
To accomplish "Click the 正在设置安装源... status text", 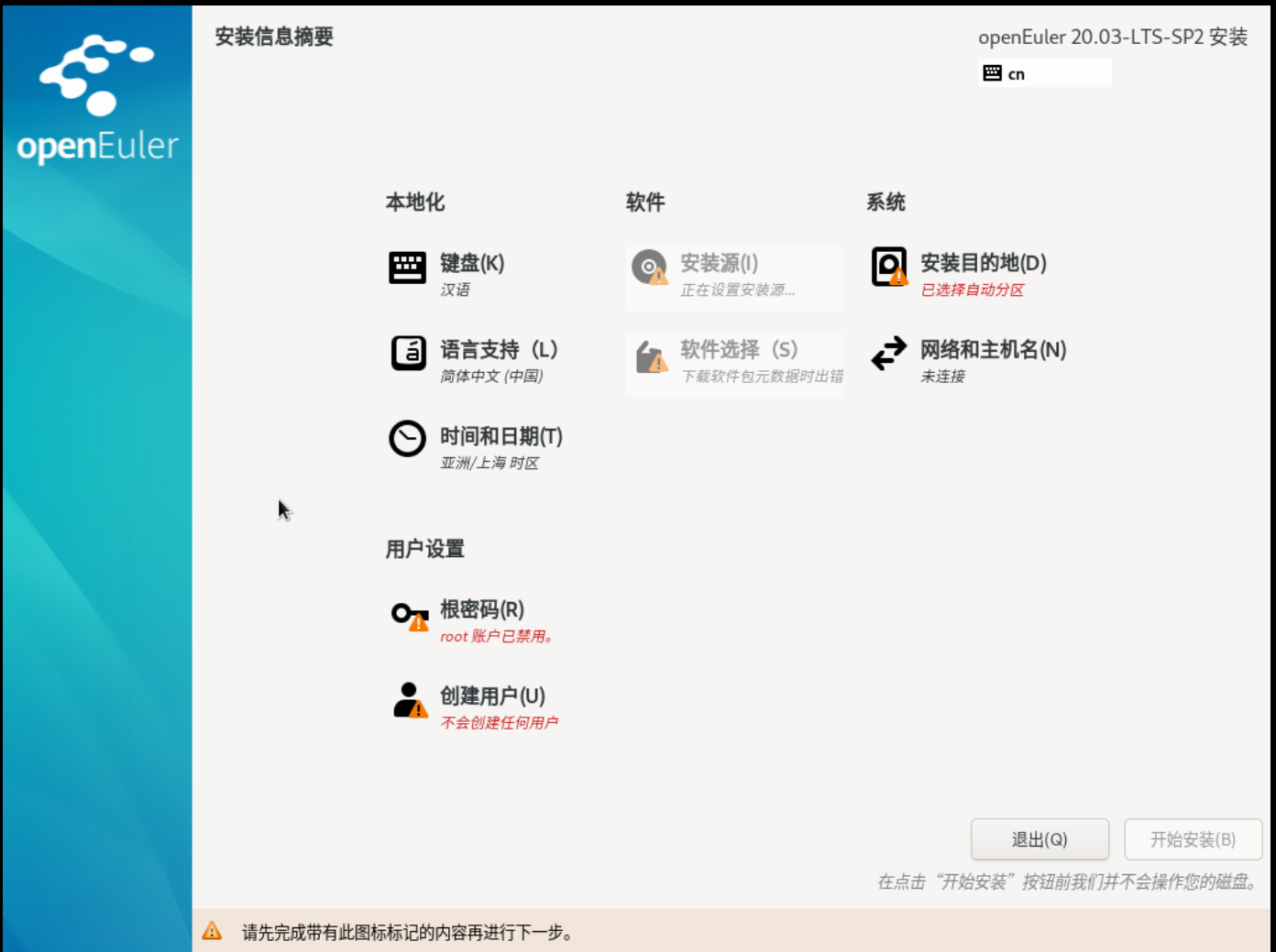I will (738, 290).
